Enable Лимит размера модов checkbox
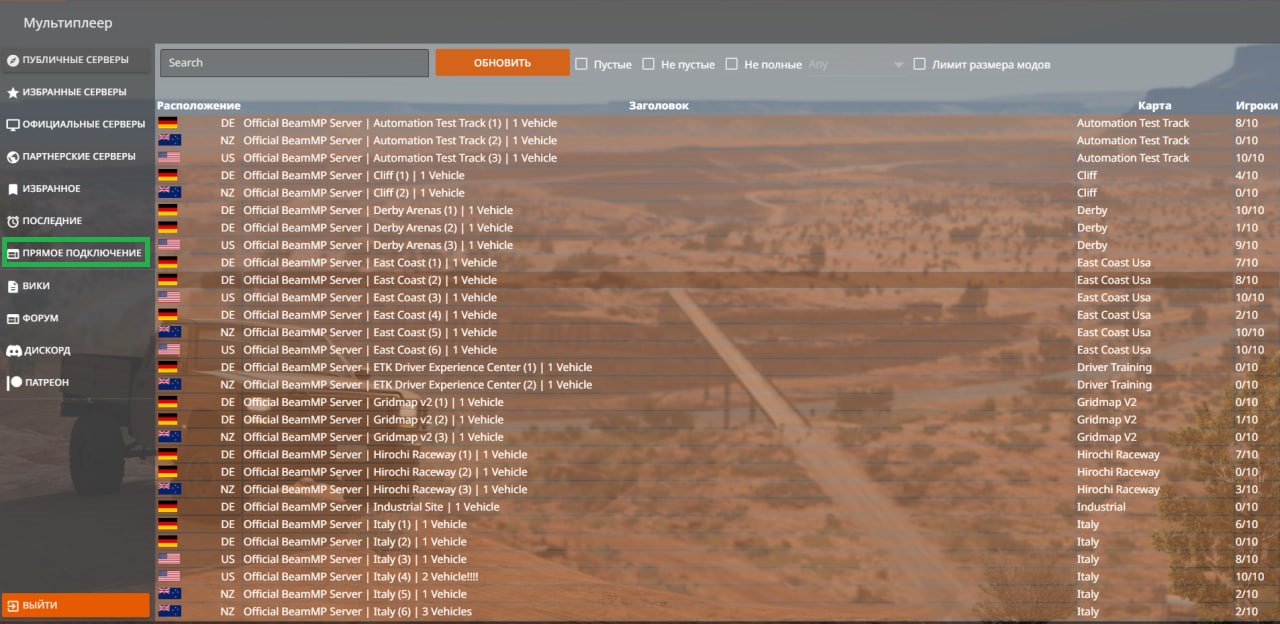This screenshot has width=1280, height=624. 920,64
